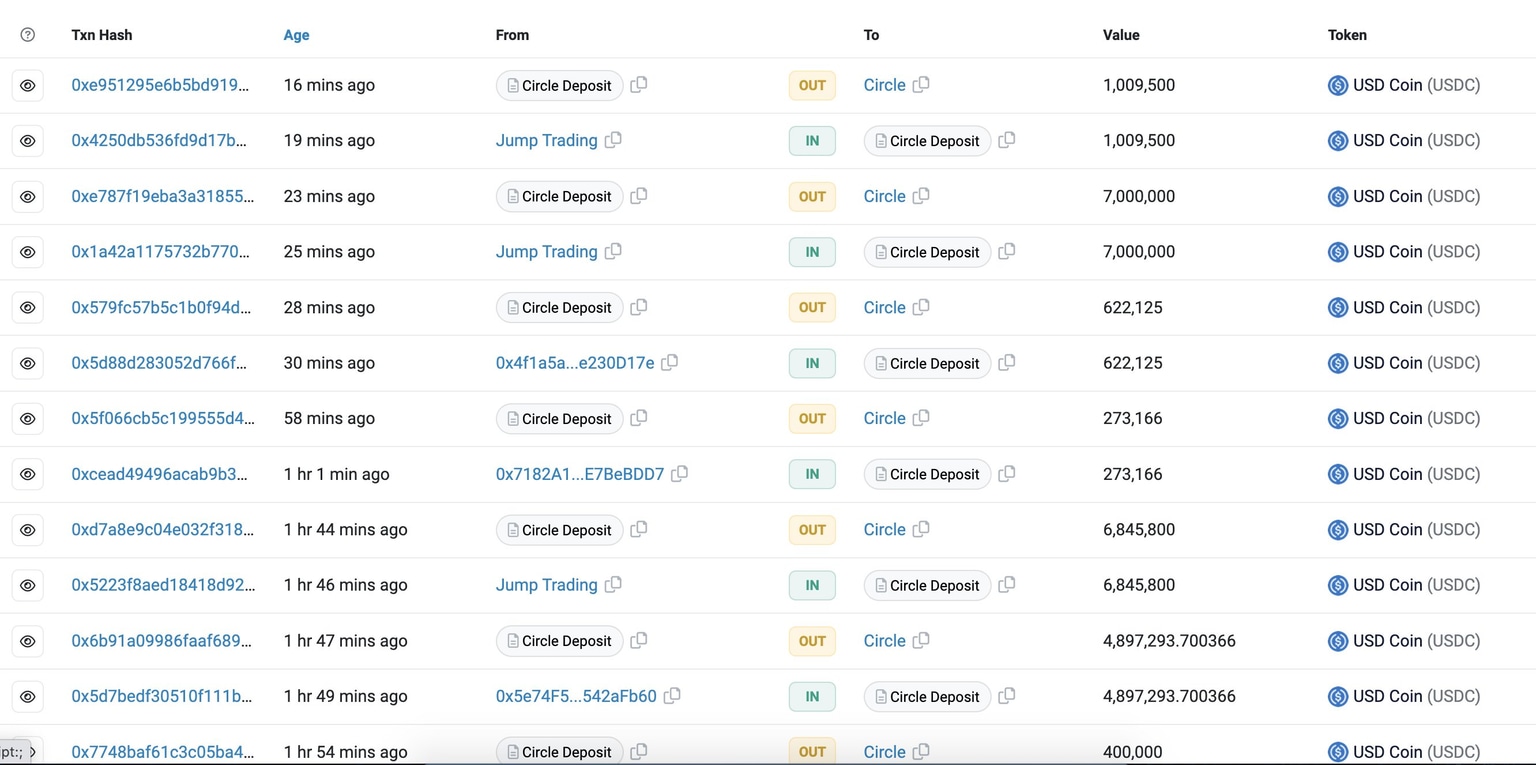Image resolution: width=1536 pixels, height=765 pixels.
Task: View details for transaction 0xd7a8e9c04e032f318
Action: pos(28,530)
